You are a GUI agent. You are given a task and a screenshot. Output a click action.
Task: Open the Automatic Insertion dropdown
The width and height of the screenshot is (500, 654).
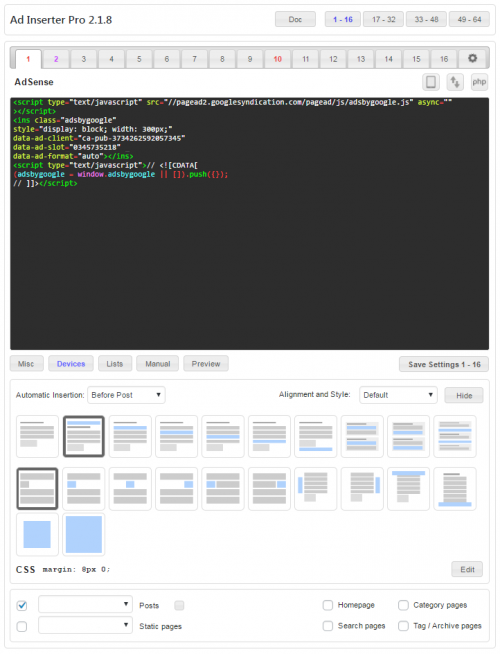pyautogui.click(x=126, y=395)
